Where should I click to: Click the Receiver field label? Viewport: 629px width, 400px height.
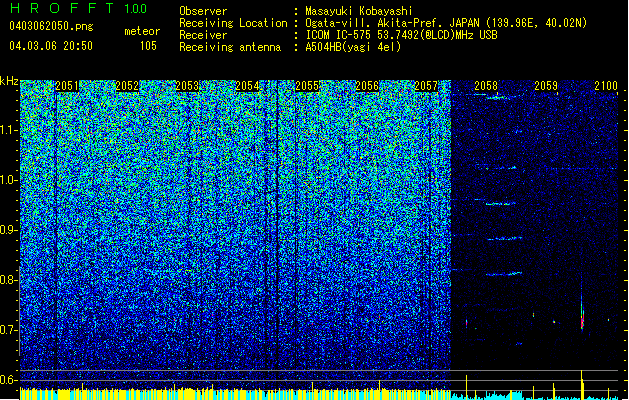click(203, 35)
